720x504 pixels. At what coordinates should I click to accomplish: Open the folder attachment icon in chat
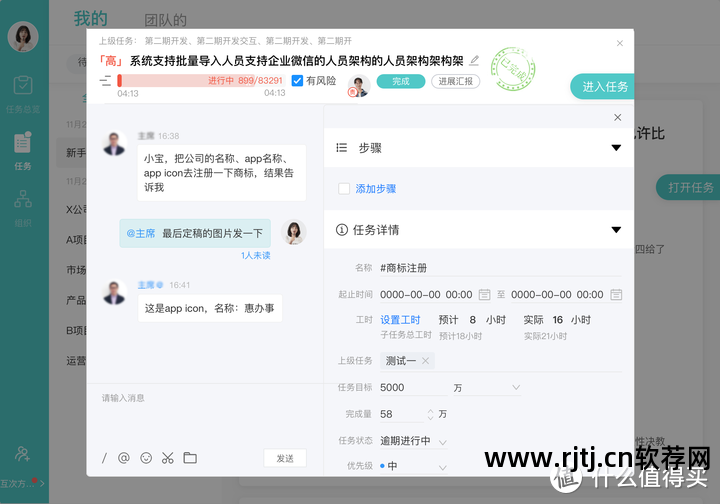pos(190,458)
